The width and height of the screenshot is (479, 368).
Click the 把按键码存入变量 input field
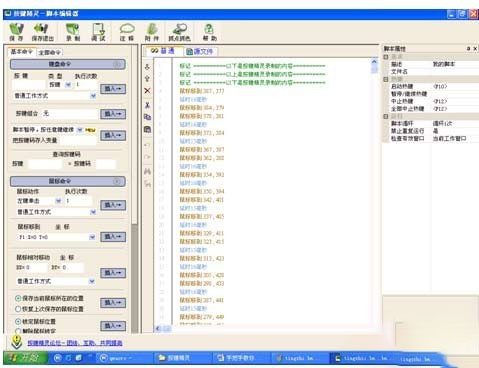click(78, 140)
